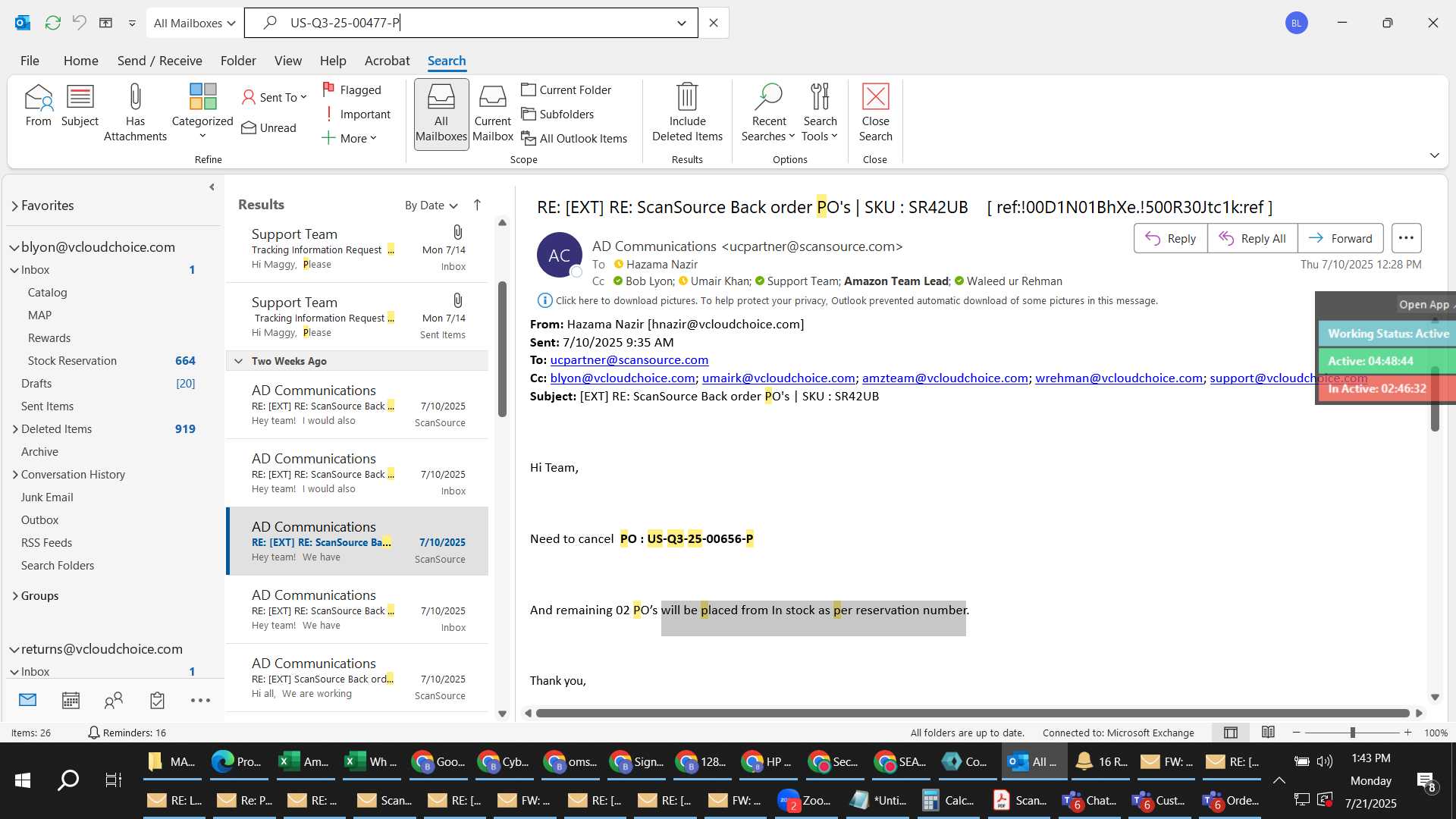Open Search Tools dropdown
Screen dimensions: 1456x819
click(820, 112)
